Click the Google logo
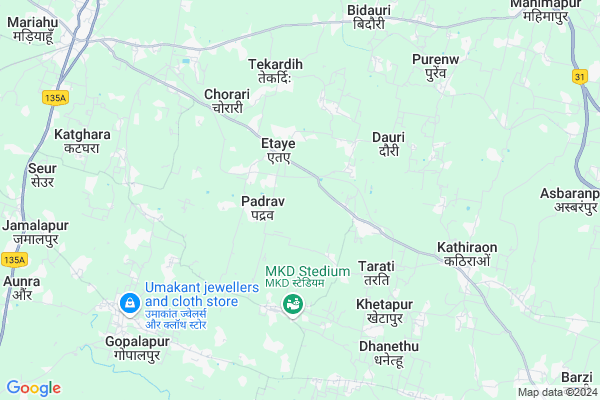The image size is (600, 400). (x=34, y=388)
